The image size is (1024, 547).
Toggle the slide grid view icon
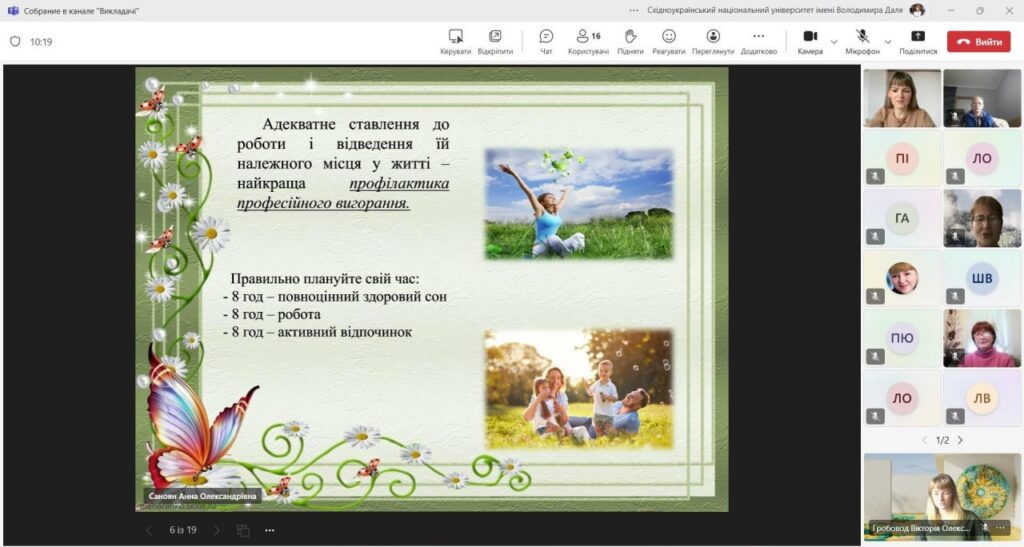pyautogui.click(x=243, y=530)
